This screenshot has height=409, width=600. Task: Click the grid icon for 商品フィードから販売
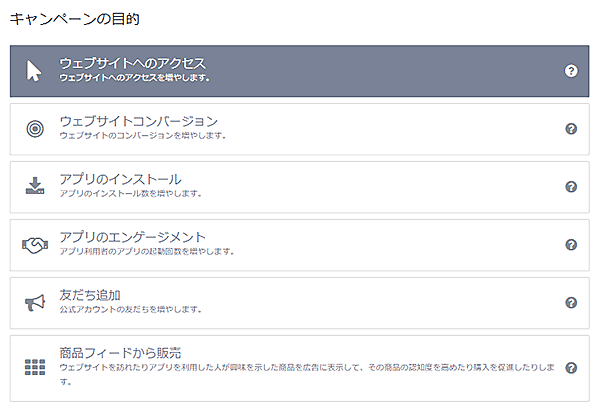coord(35,367)
